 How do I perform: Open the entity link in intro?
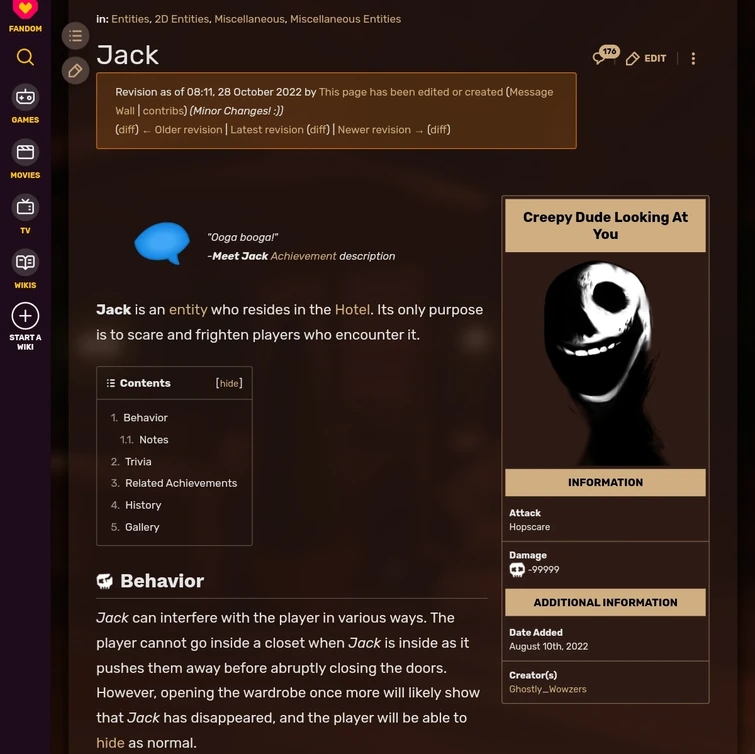click(188, 310)
